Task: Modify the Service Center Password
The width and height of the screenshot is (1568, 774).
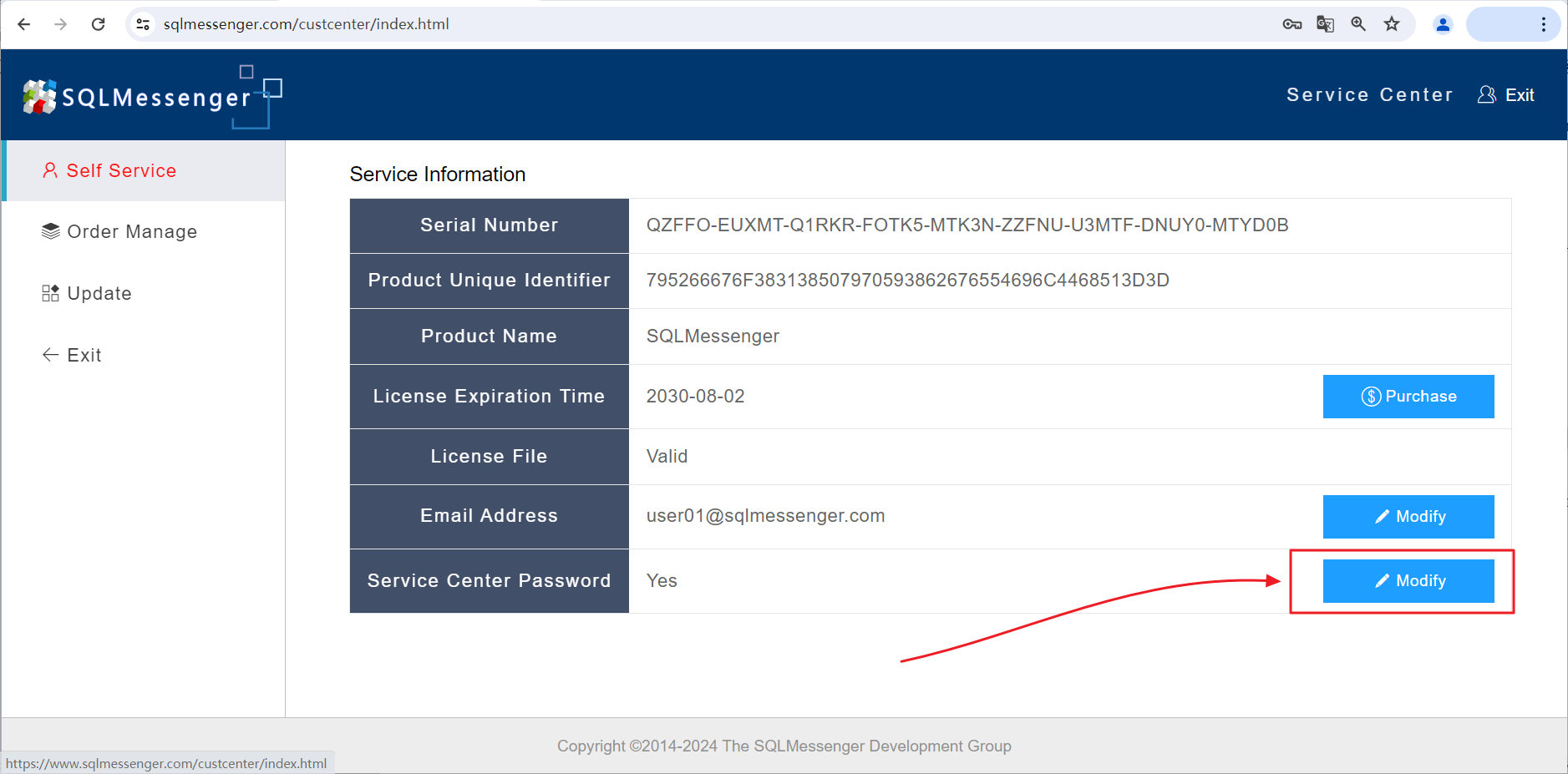Action: click(1408, 581)
